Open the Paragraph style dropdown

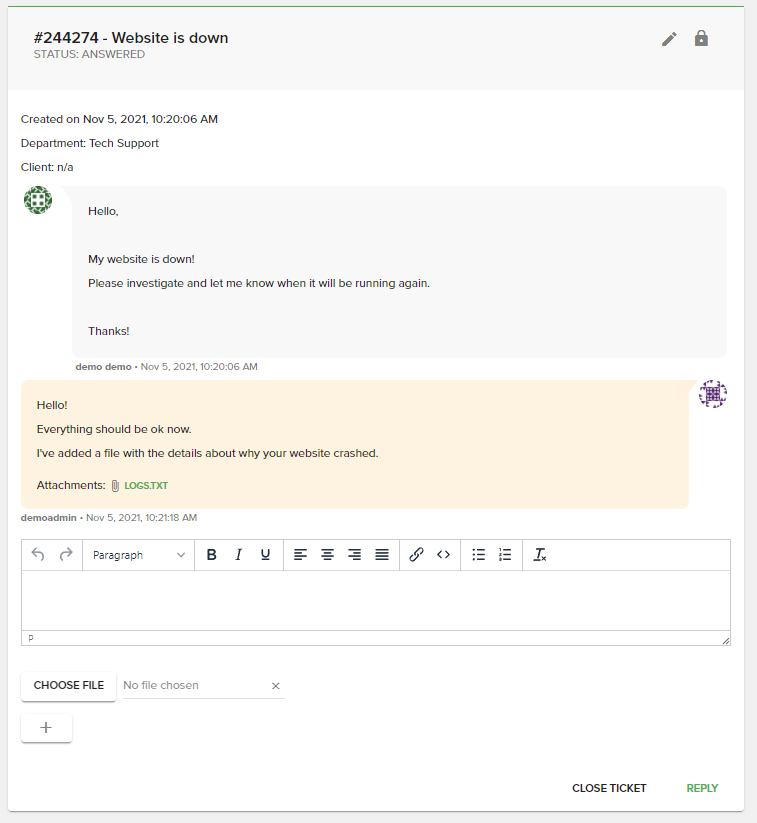140,554
